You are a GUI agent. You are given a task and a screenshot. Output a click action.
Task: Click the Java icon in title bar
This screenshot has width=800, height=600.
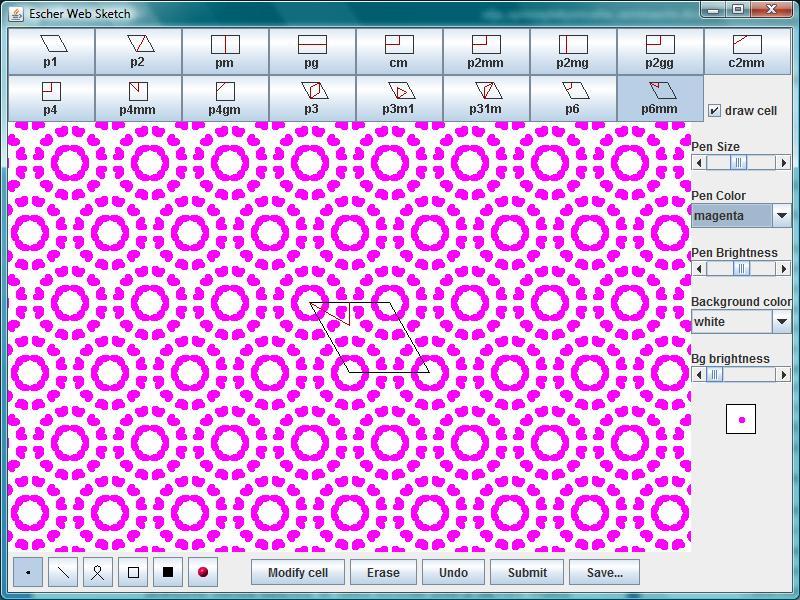coord(16,14)
